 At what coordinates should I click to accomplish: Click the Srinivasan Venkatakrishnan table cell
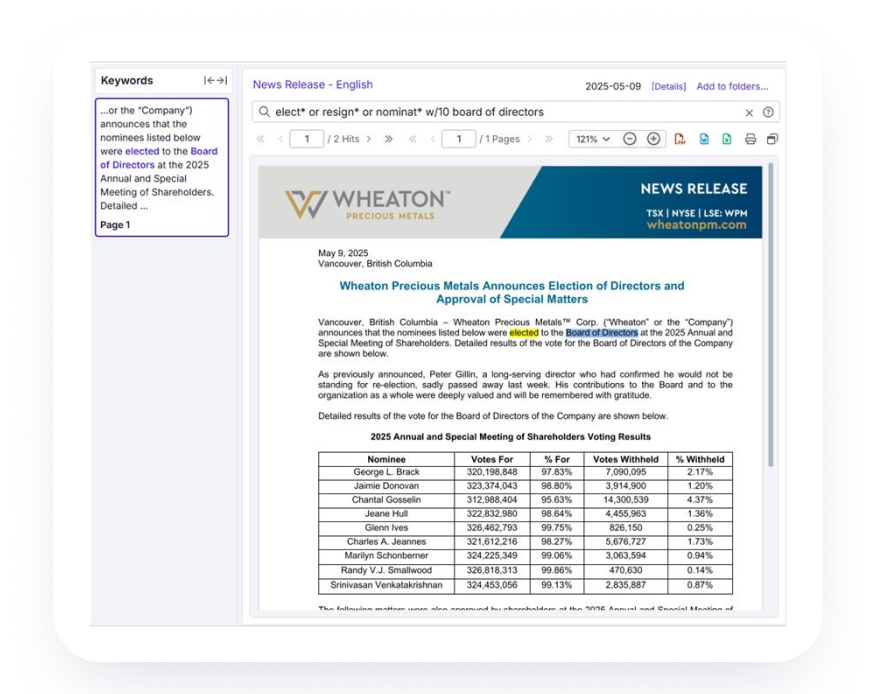386,585
